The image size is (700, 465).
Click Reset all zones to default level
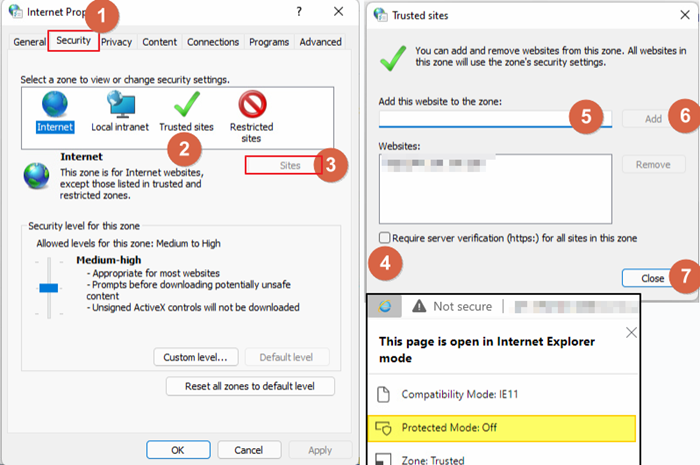pyautogui.click(x=250, y=386)
